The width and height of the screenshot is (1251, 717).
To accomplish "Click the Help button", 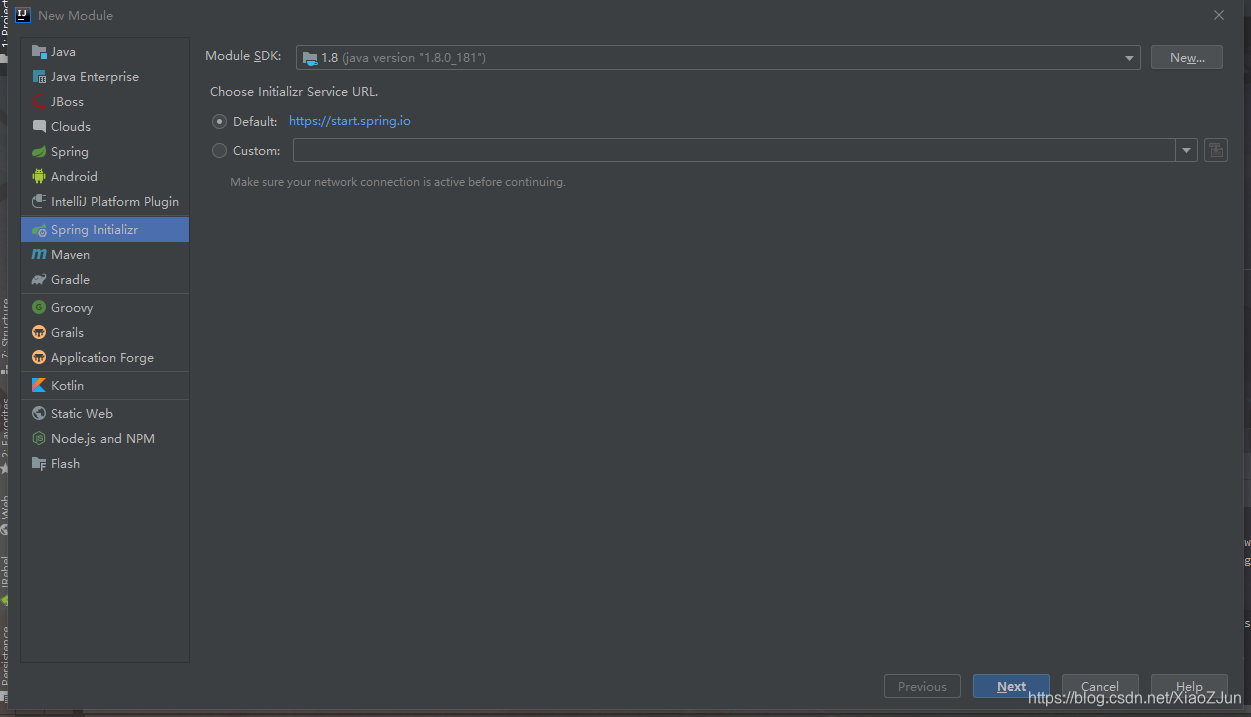I will [x=1189, y=686].
